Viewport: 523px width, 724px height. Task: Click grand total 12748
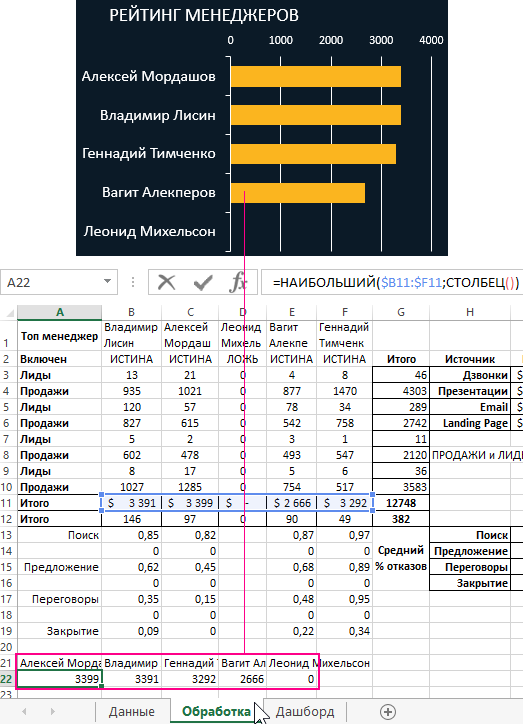point(401,503)
